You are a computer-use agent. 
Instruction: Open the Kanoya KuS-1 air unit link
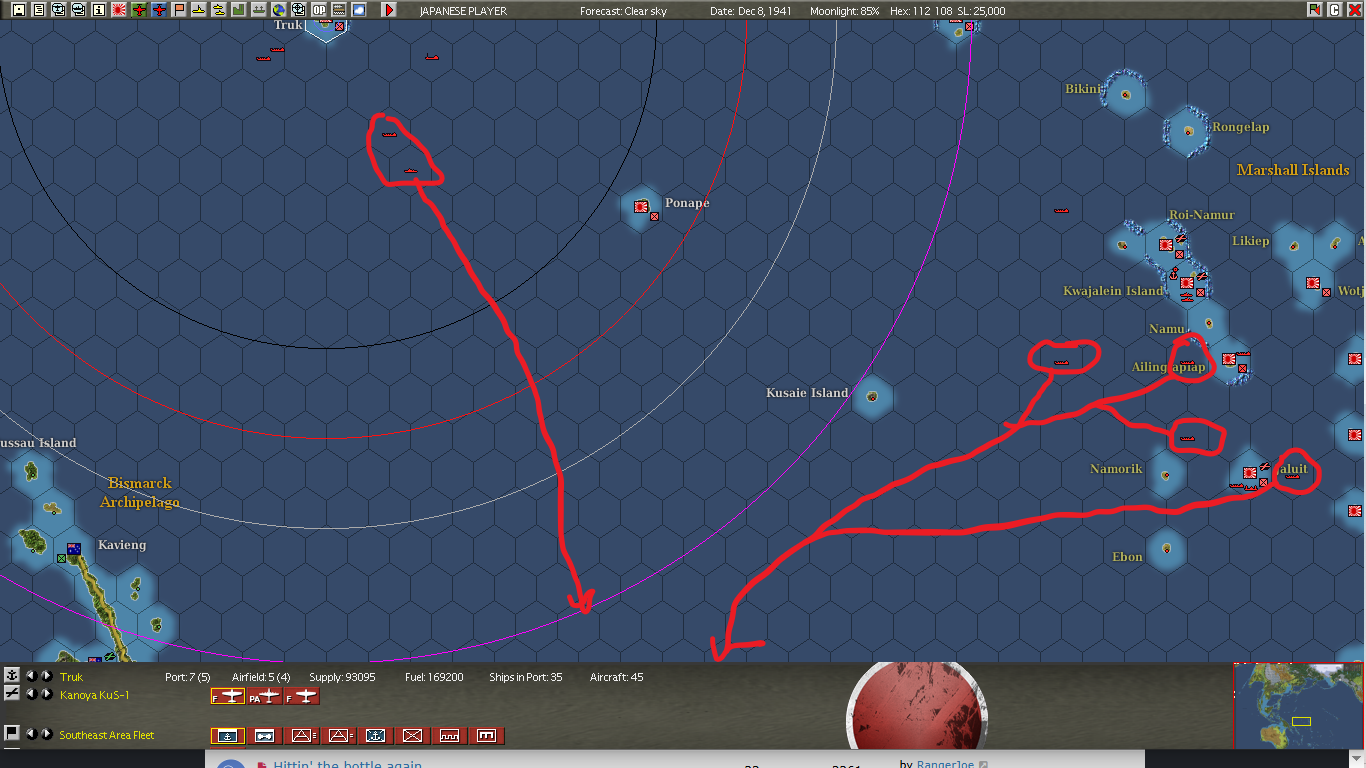(94, 695)
